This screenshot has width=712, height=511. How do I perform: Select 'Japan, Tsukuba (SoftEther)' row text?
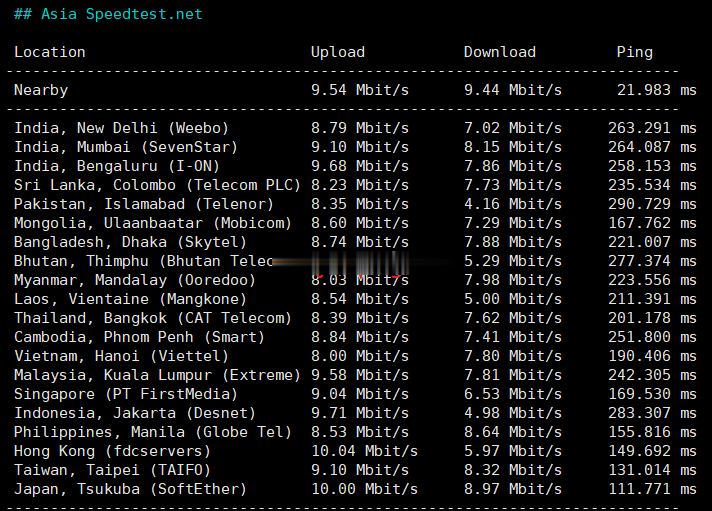[130, 490]
